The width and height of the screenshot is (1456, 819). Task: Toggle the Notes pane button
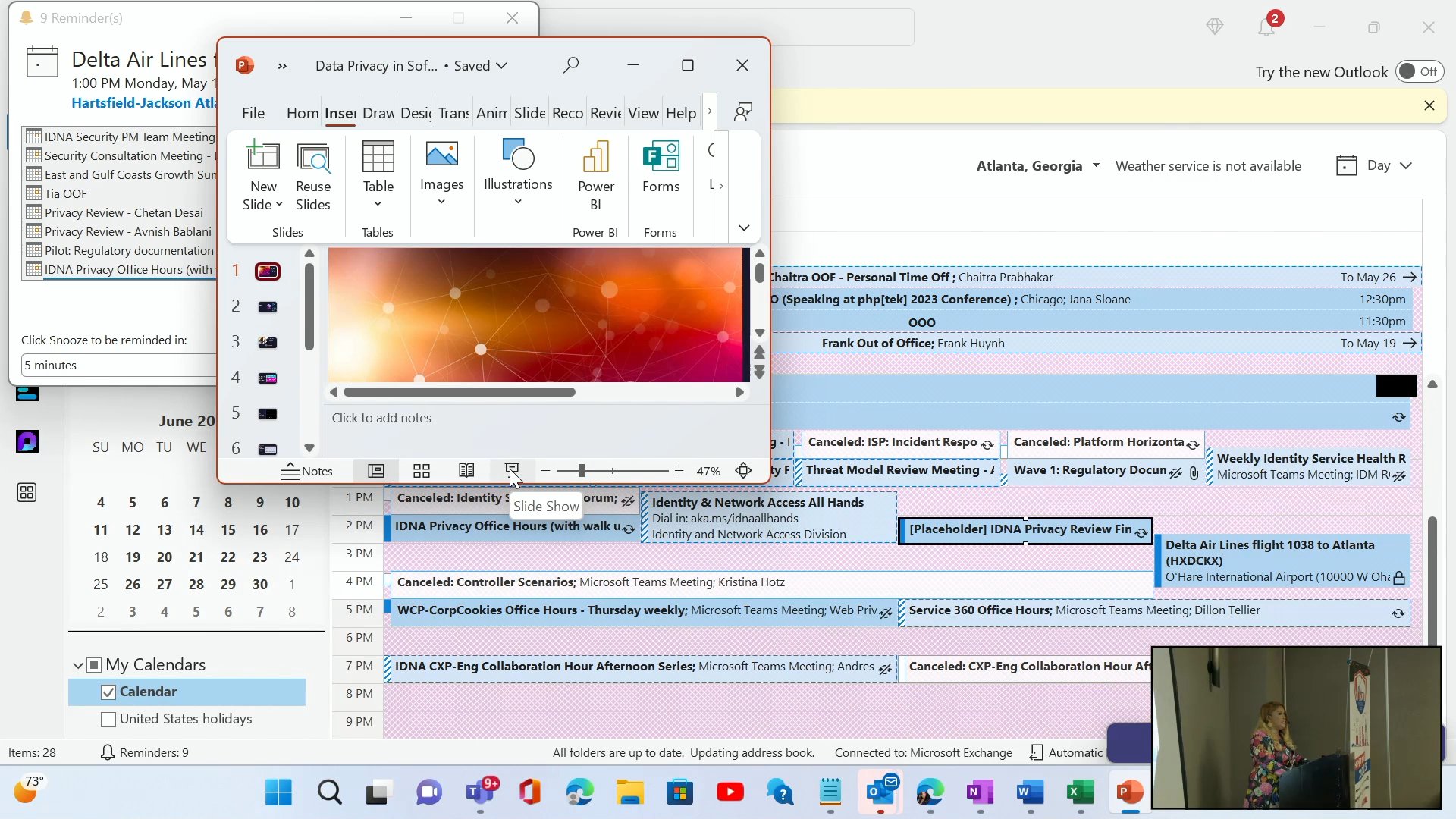pos(307,471)
